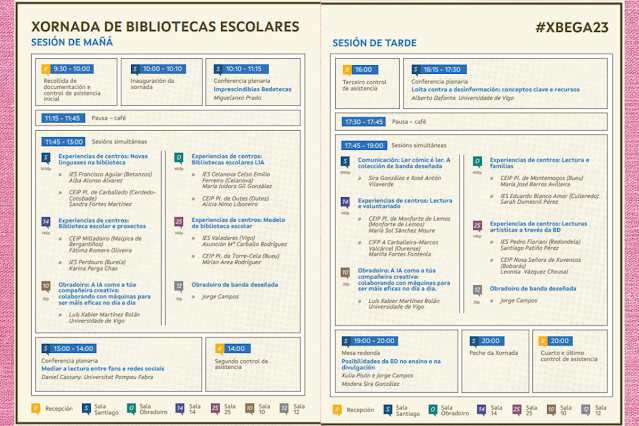Click 'Experiencias de centros: Lectura e voluntariado'
Image resolution: width=639 pixels, height=426 pixels.
click(405, 203)
